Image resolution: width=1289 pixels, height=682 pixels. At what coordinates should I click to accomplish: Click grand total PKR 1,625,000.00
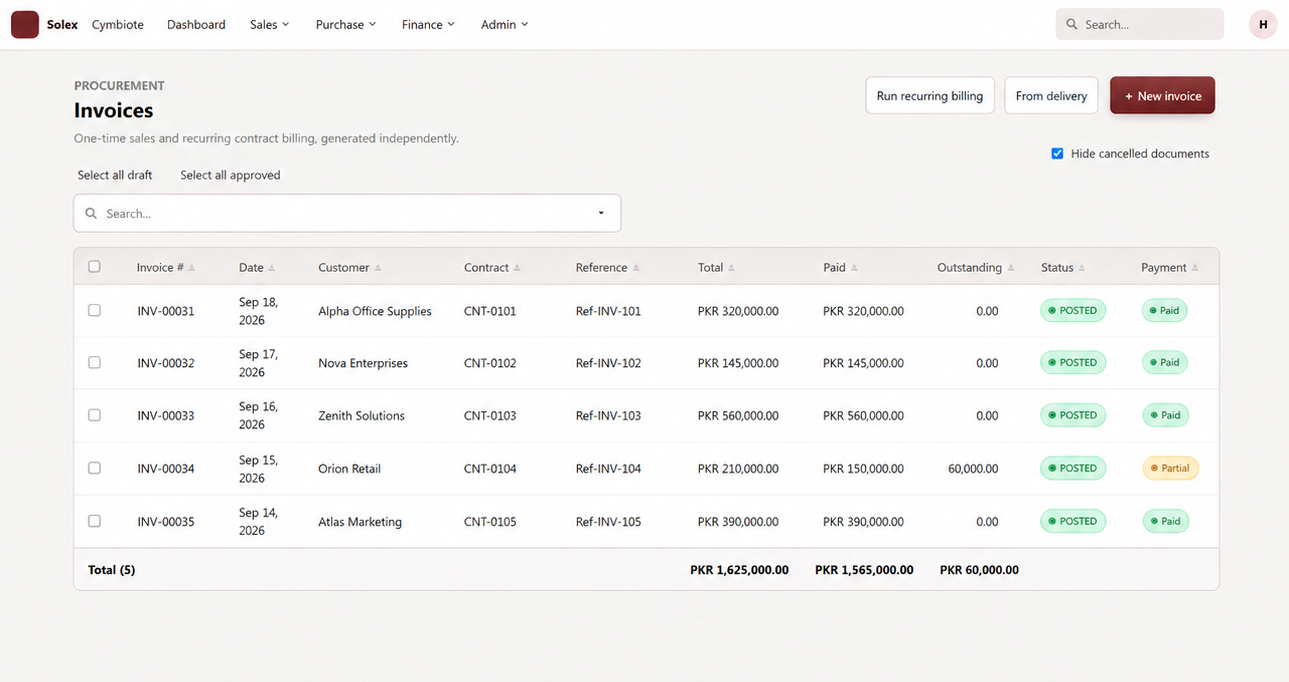(x=739, y=570)
